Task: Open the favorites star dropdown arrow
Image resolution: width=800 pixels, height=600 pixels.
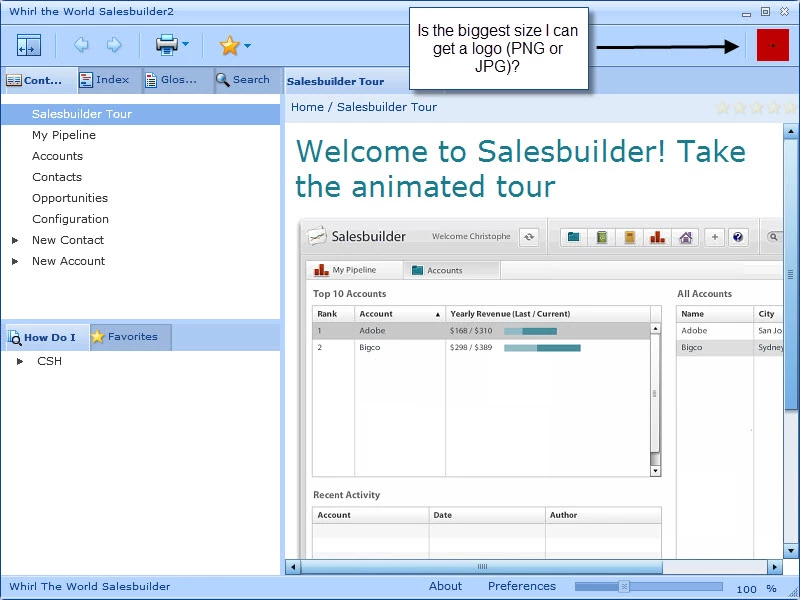Action: pos(247,45)
